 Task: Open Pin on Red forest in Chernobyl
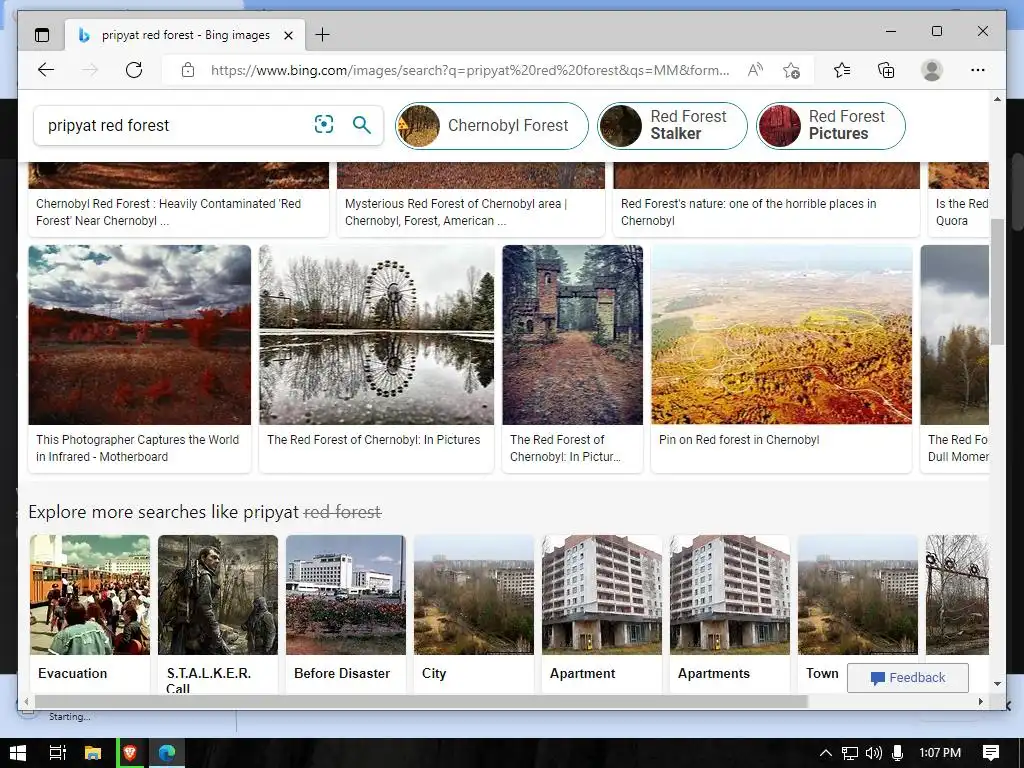click(739, 440)
